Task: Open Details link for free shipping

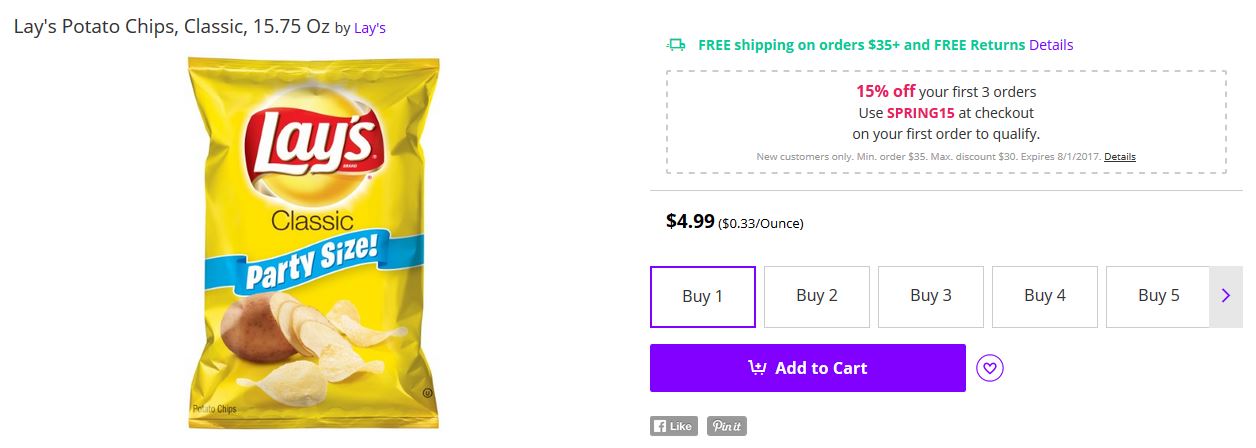Action: [x=1051, y=45]
